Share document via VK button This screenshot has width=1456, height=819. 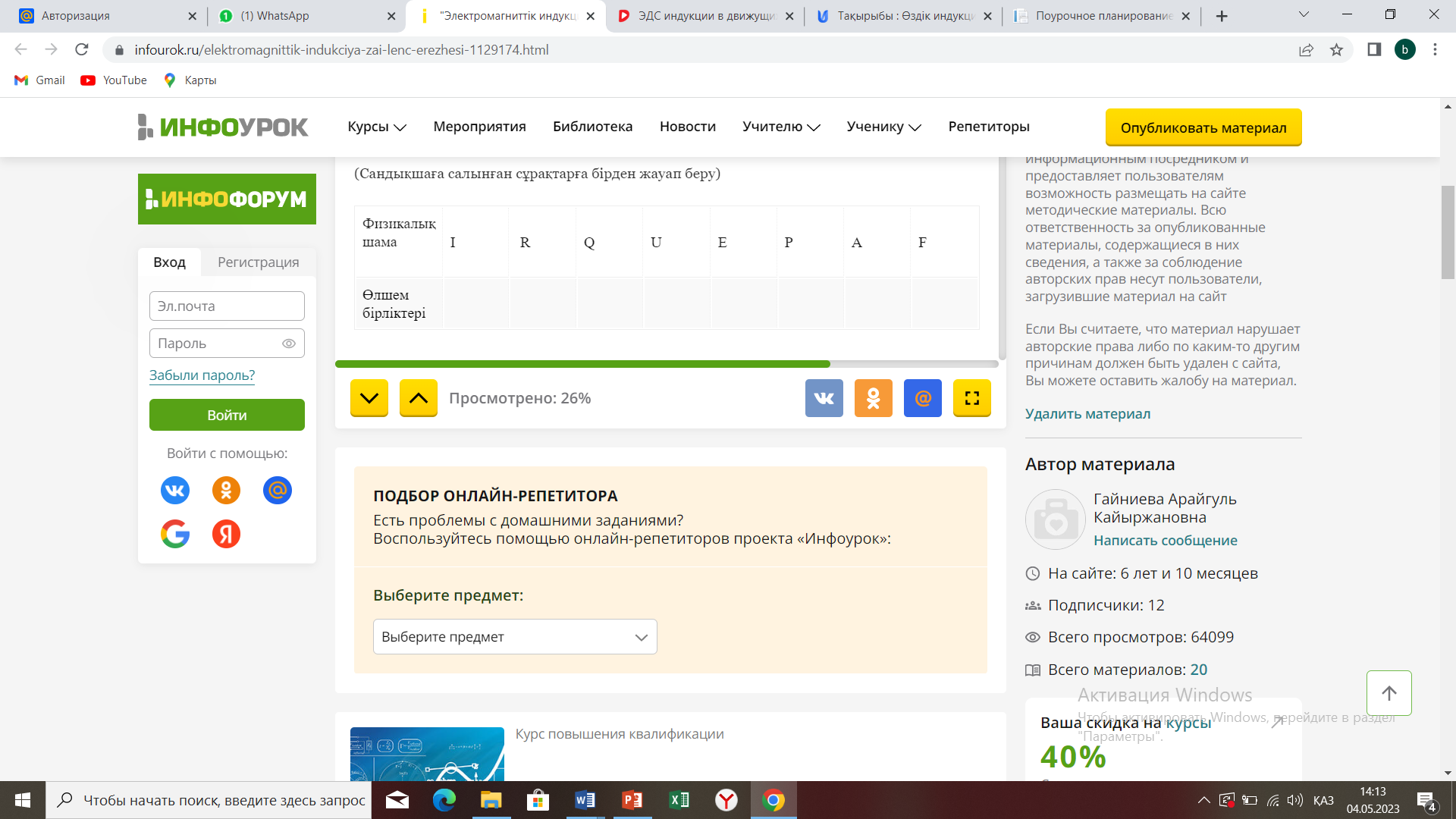[x=824, y=398]
